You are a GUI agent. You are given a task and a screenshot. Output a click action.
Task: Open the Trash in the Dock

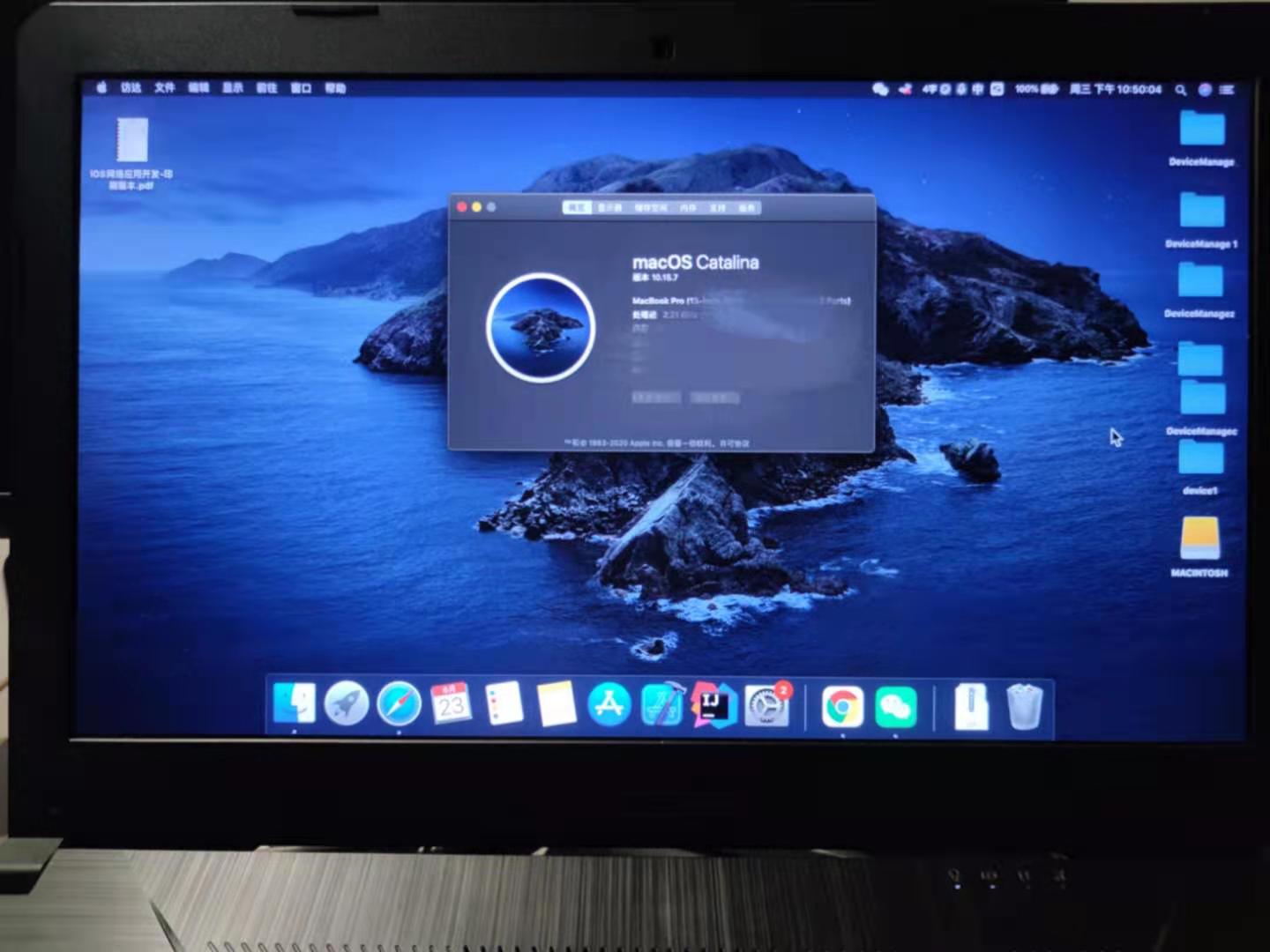click(x=1024, y=706)
